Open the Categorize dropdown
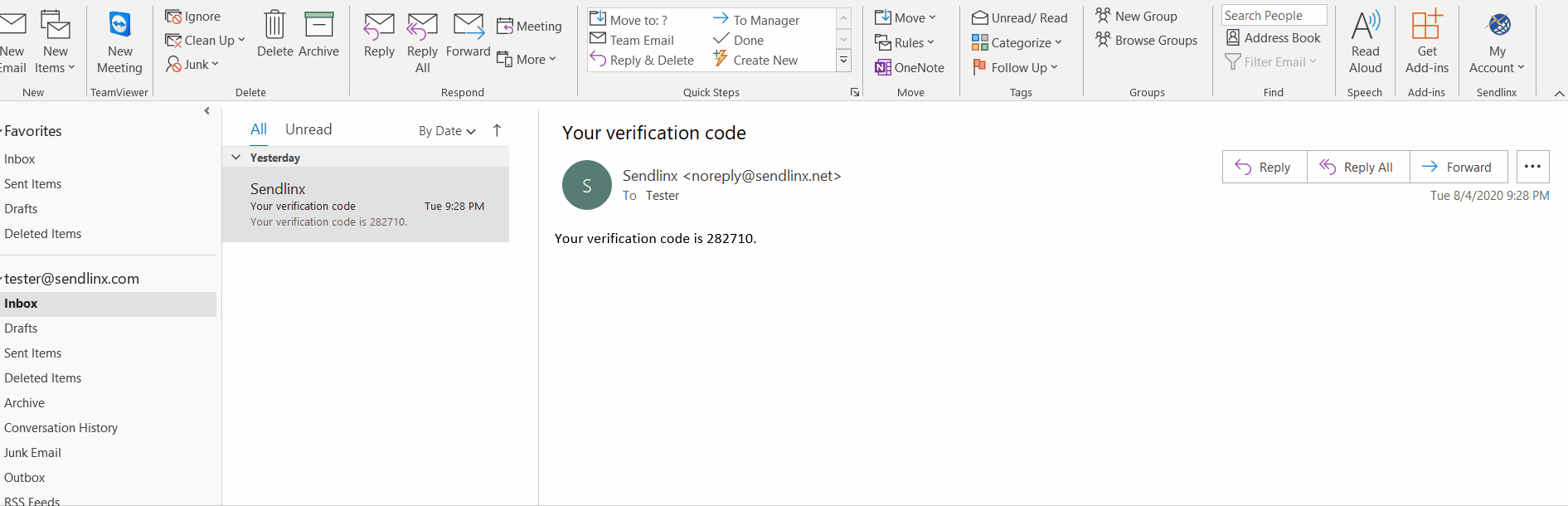 point(1017,42)
